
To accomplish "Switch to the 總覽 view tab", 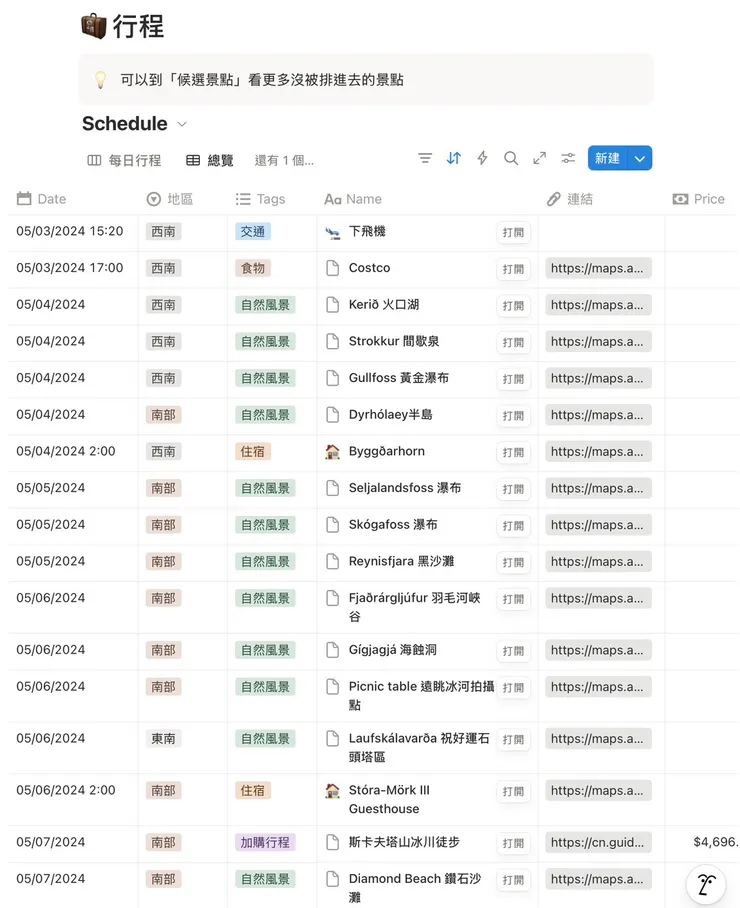I will pos(210,160).
